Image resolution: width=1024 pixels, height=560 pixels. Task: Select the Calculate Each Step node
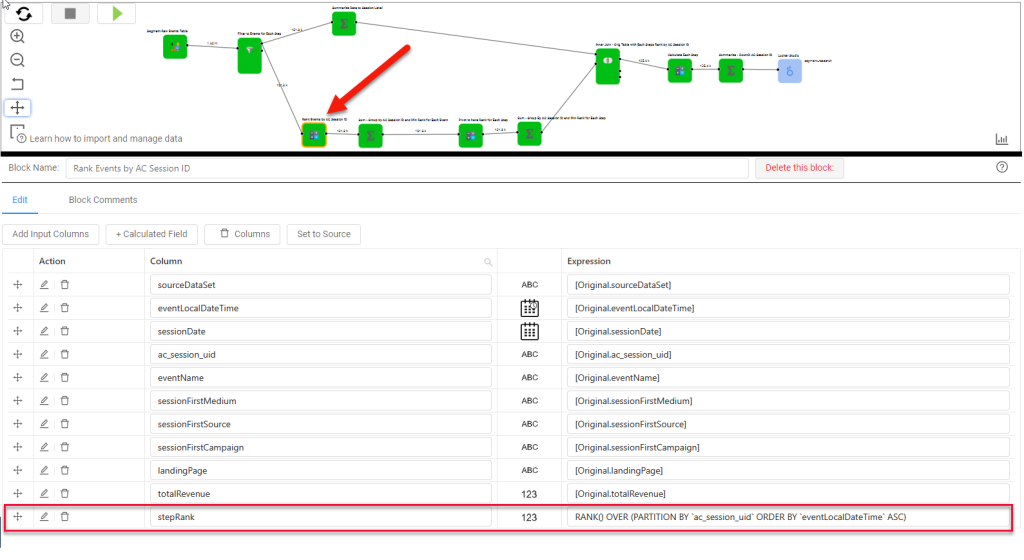[x=680, y=70]
